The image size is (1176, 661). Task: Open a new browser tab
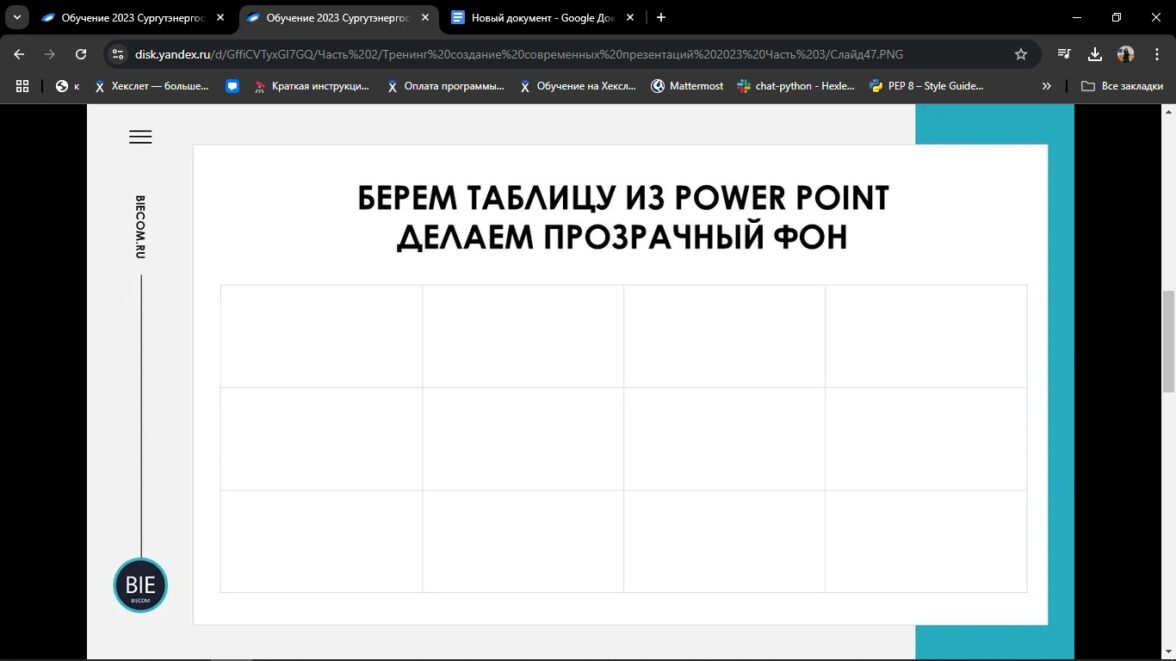tap(661, 17)
